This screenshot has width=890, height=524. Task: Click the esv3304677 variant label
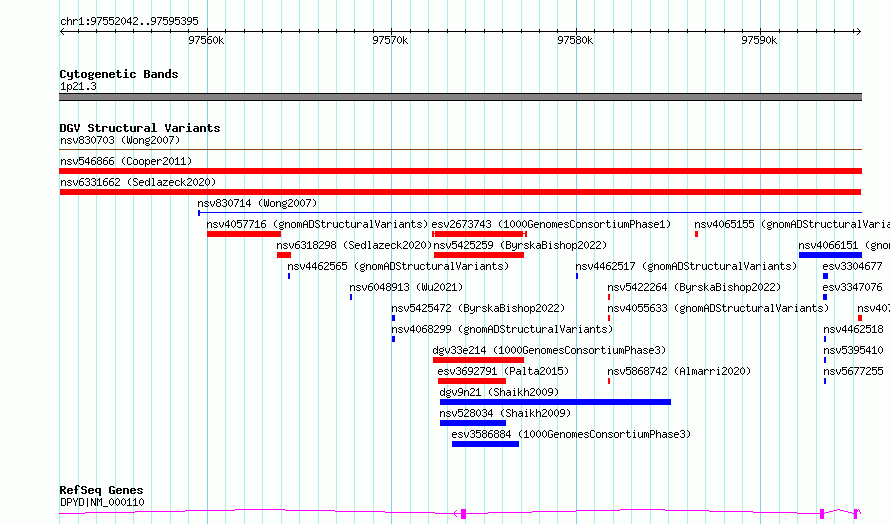point(853,266)
